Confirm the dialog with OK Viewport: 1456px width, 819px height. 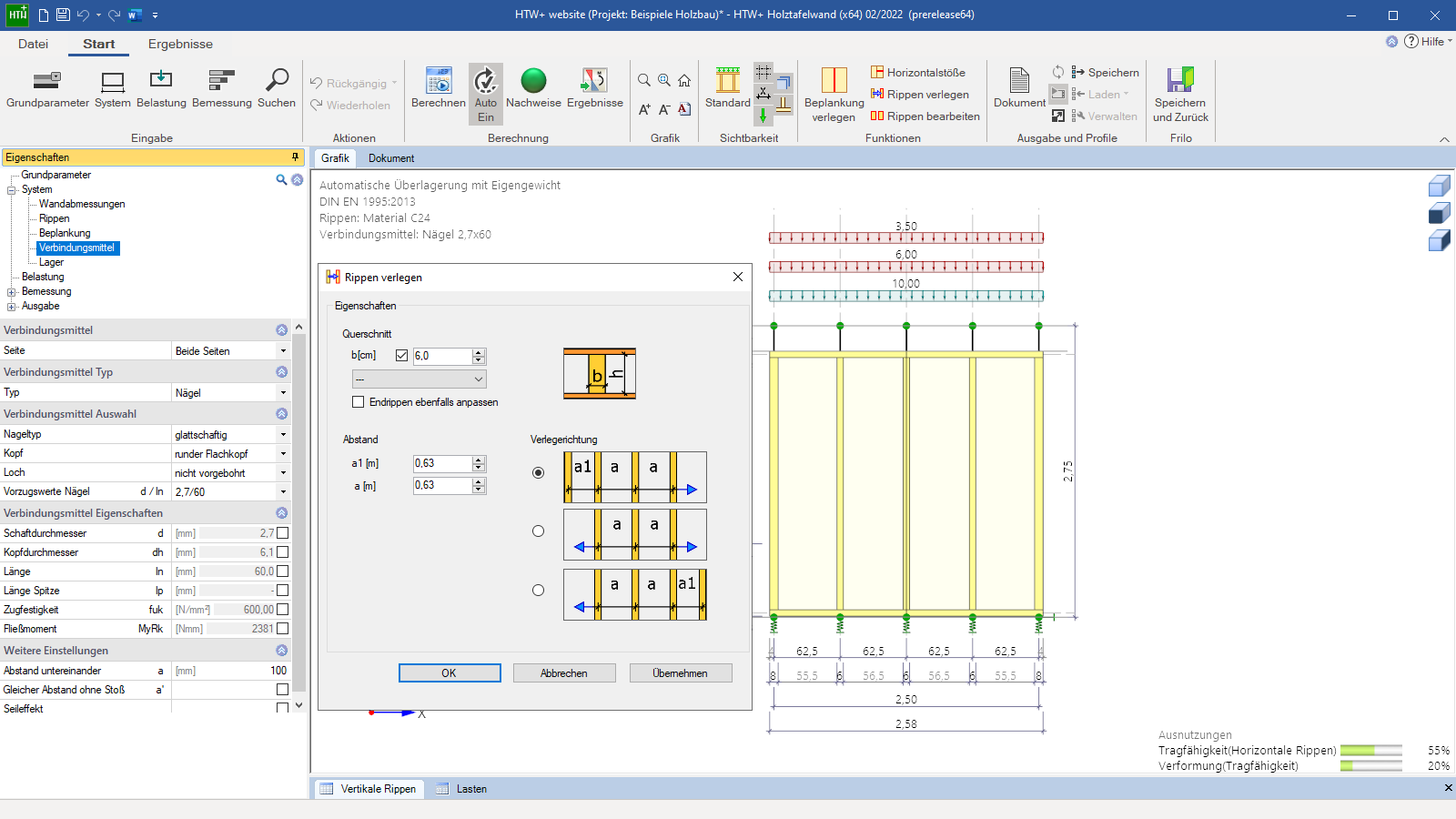click(450, 672)
